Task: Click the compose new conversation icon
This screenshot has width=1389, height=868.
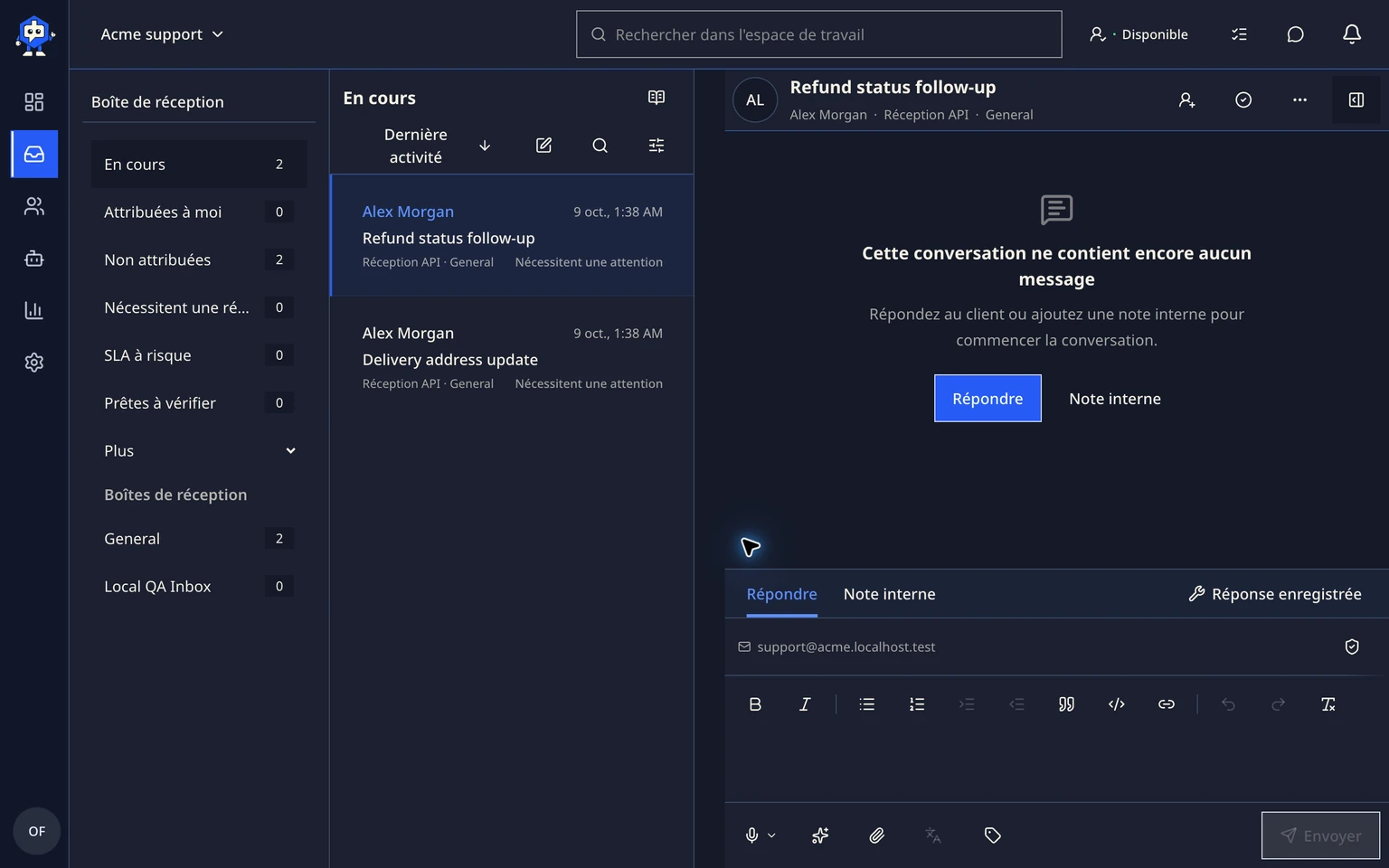Action: [x=543, y=146]
